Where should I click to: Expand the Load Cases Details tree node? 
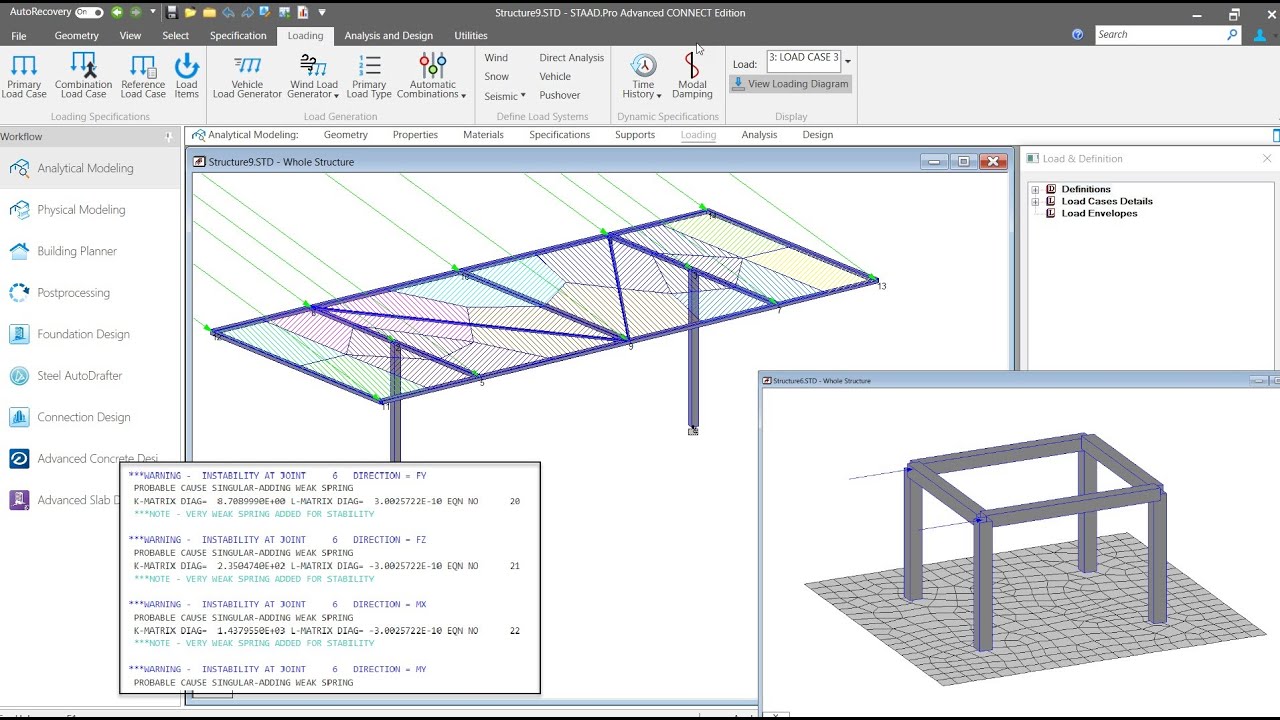1035,201
